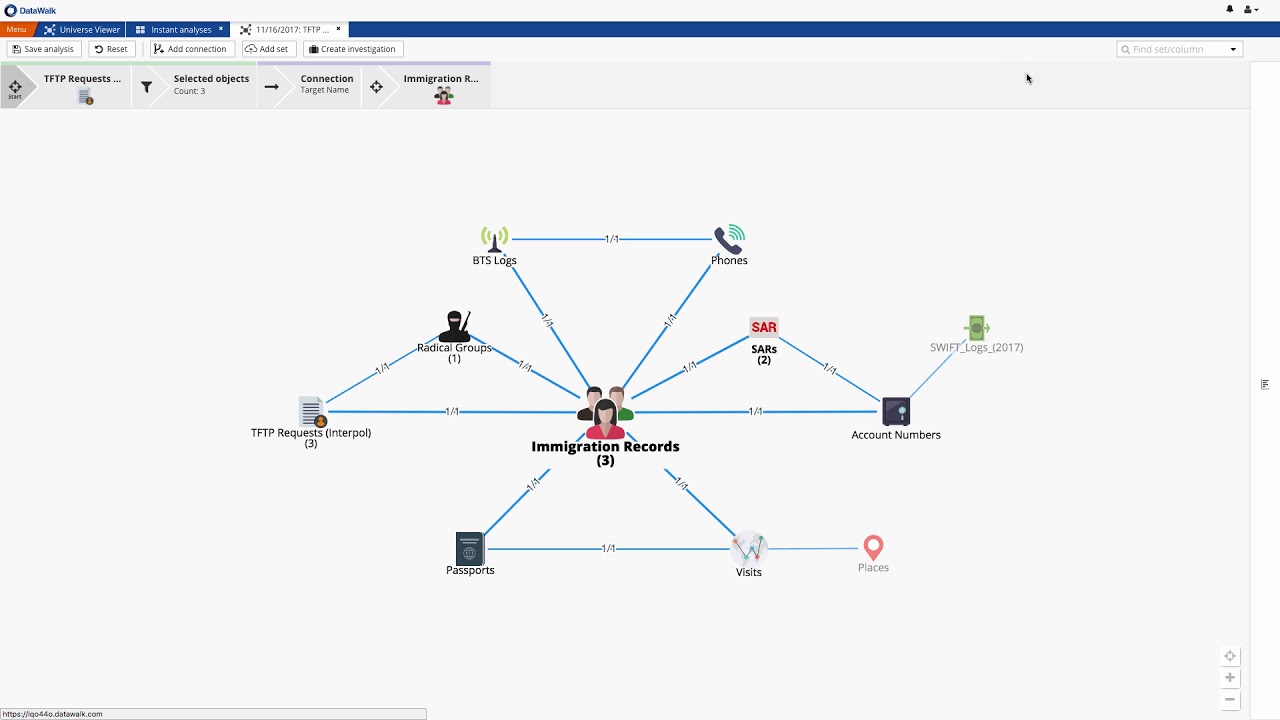Close the 11/16/2017: TFTP tab
Screen dimensions: 1280x720
(339, 29)
